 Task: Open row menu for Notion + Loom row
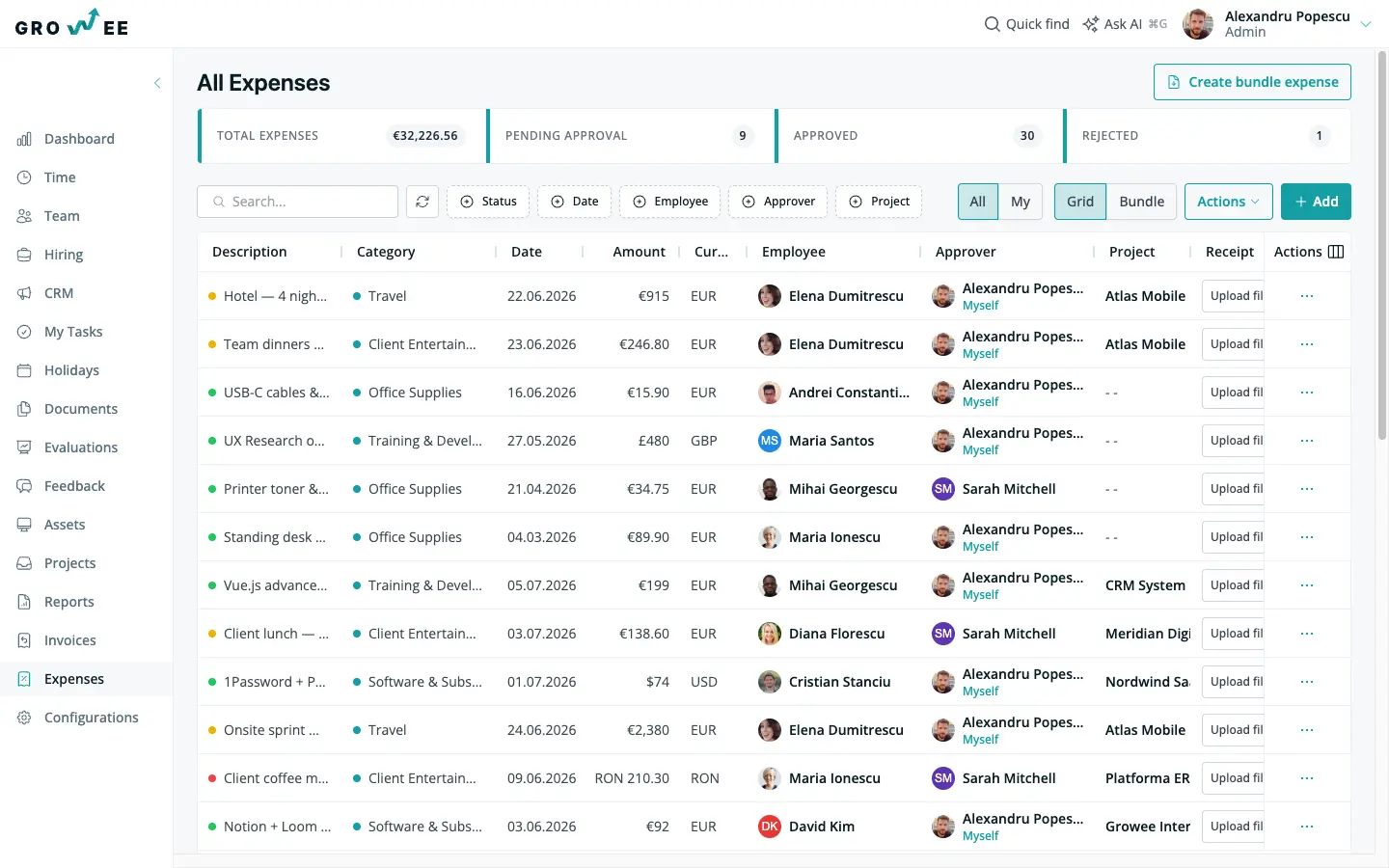pyautogui.click(x=1307, y=827)
